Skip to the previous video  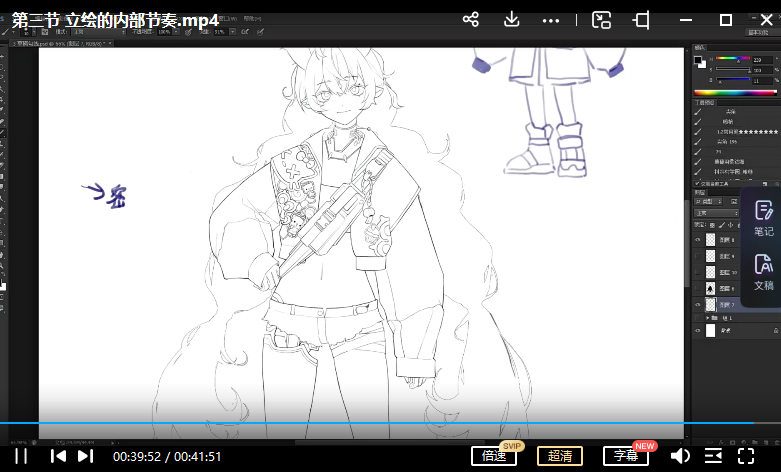(59, 456)
